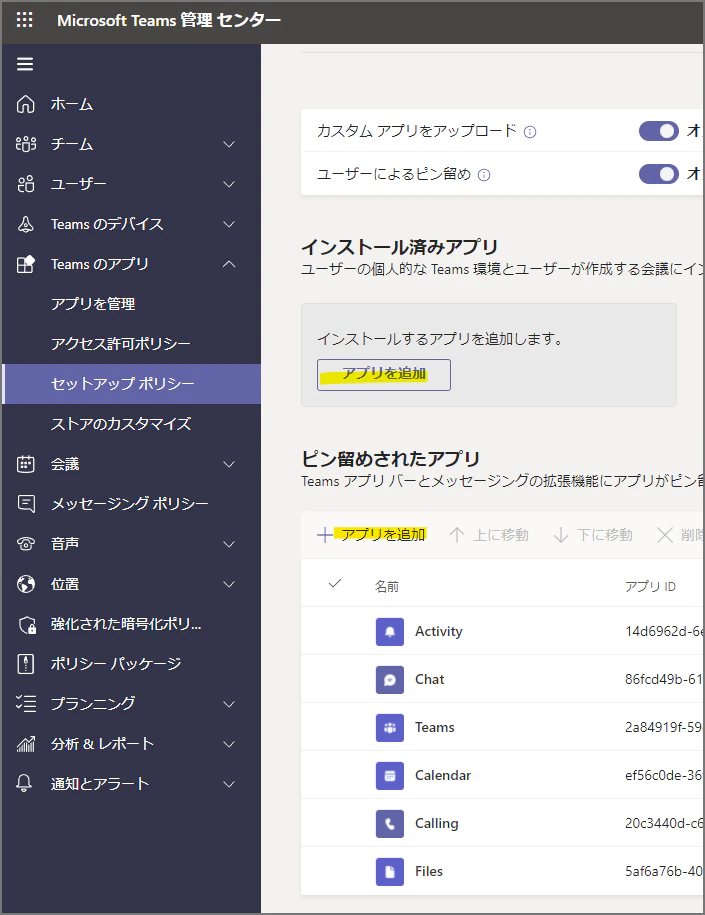
Task: Click app ID 86fcd49b-61
Action: pyautogui.click(x=664, y=679)
